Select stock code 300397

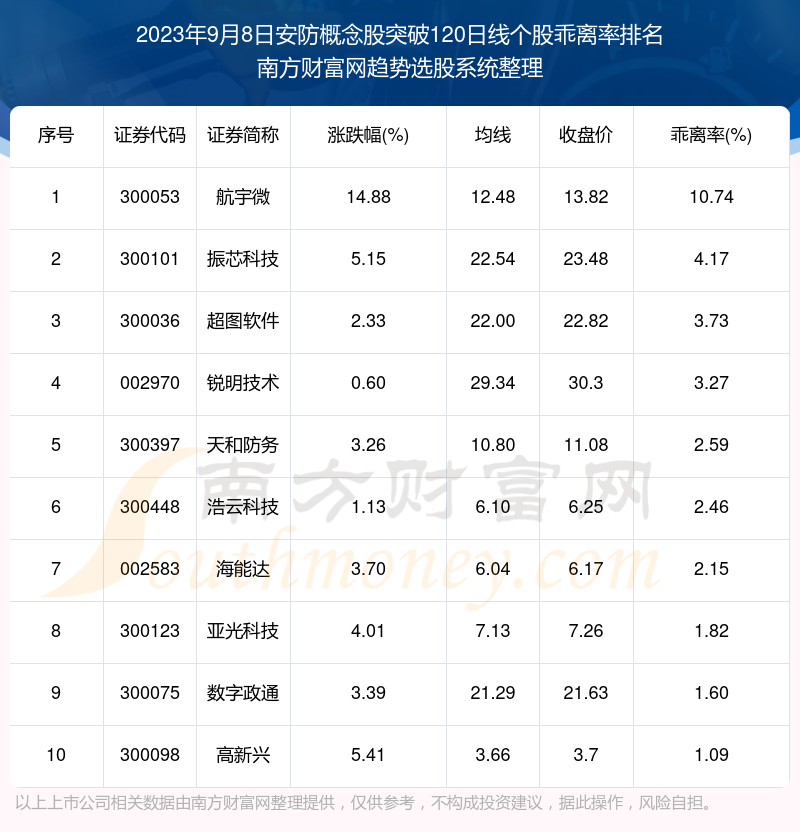(x=150, y=445)
